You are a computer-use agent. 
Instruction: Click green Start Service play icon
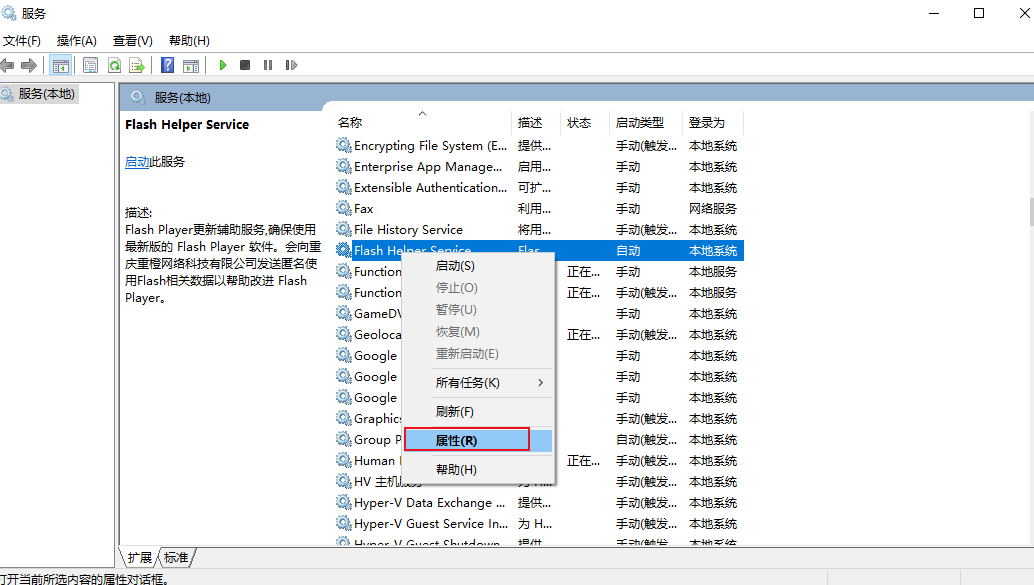click(223, 65)
